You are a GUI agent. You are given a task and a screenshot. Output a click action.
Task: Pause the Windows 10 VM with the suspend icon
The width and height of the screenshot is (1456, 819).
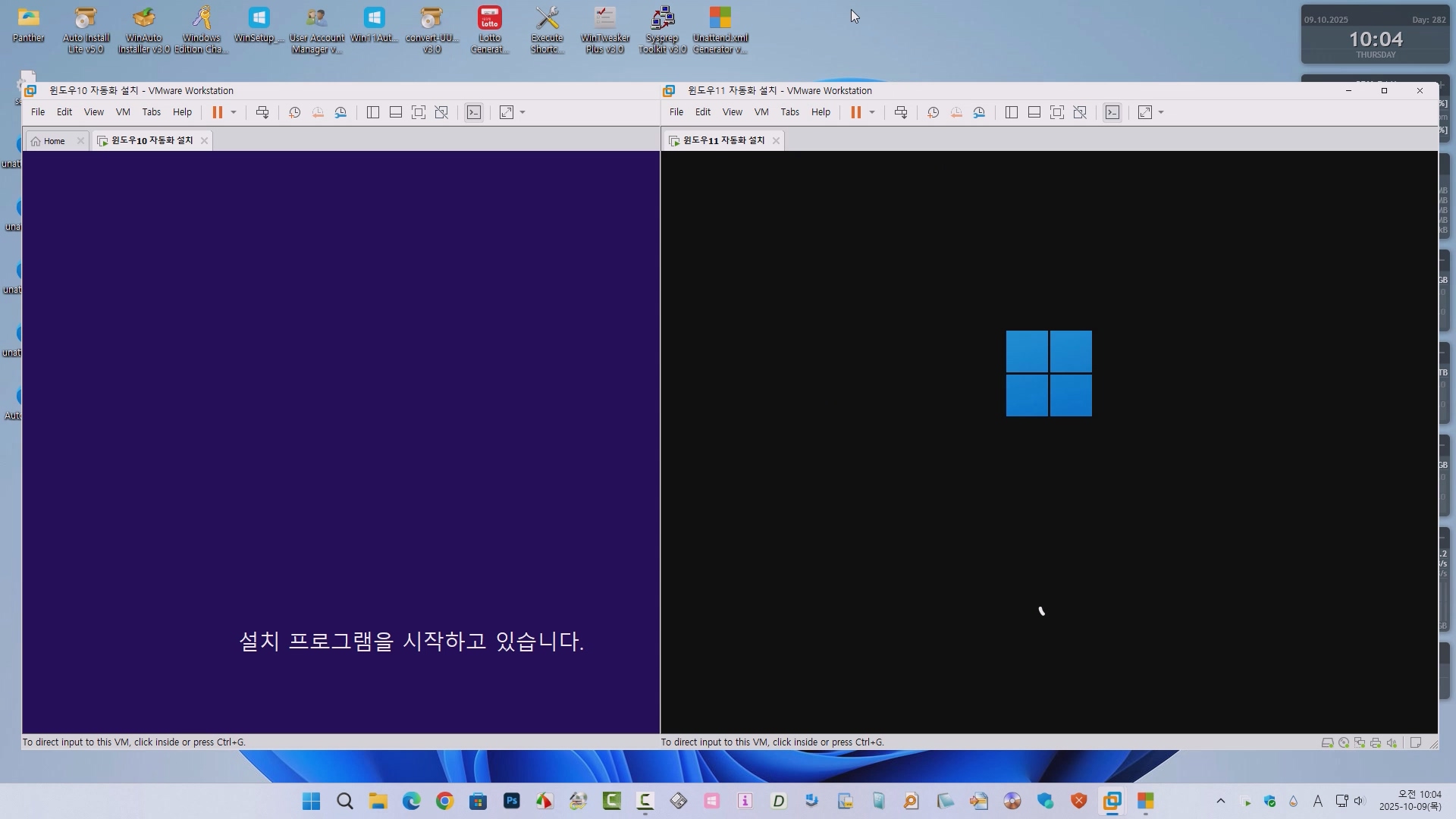pos(217,112)
